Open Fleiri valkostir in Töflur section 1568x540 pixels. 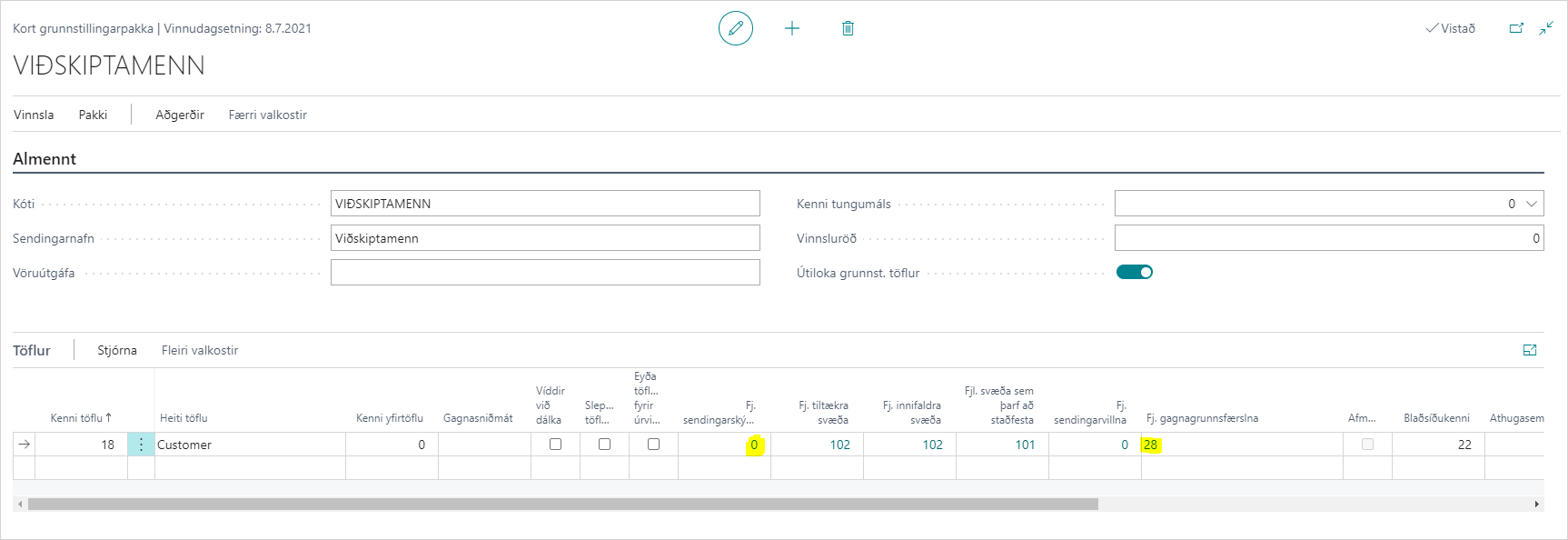pos(200,350)
